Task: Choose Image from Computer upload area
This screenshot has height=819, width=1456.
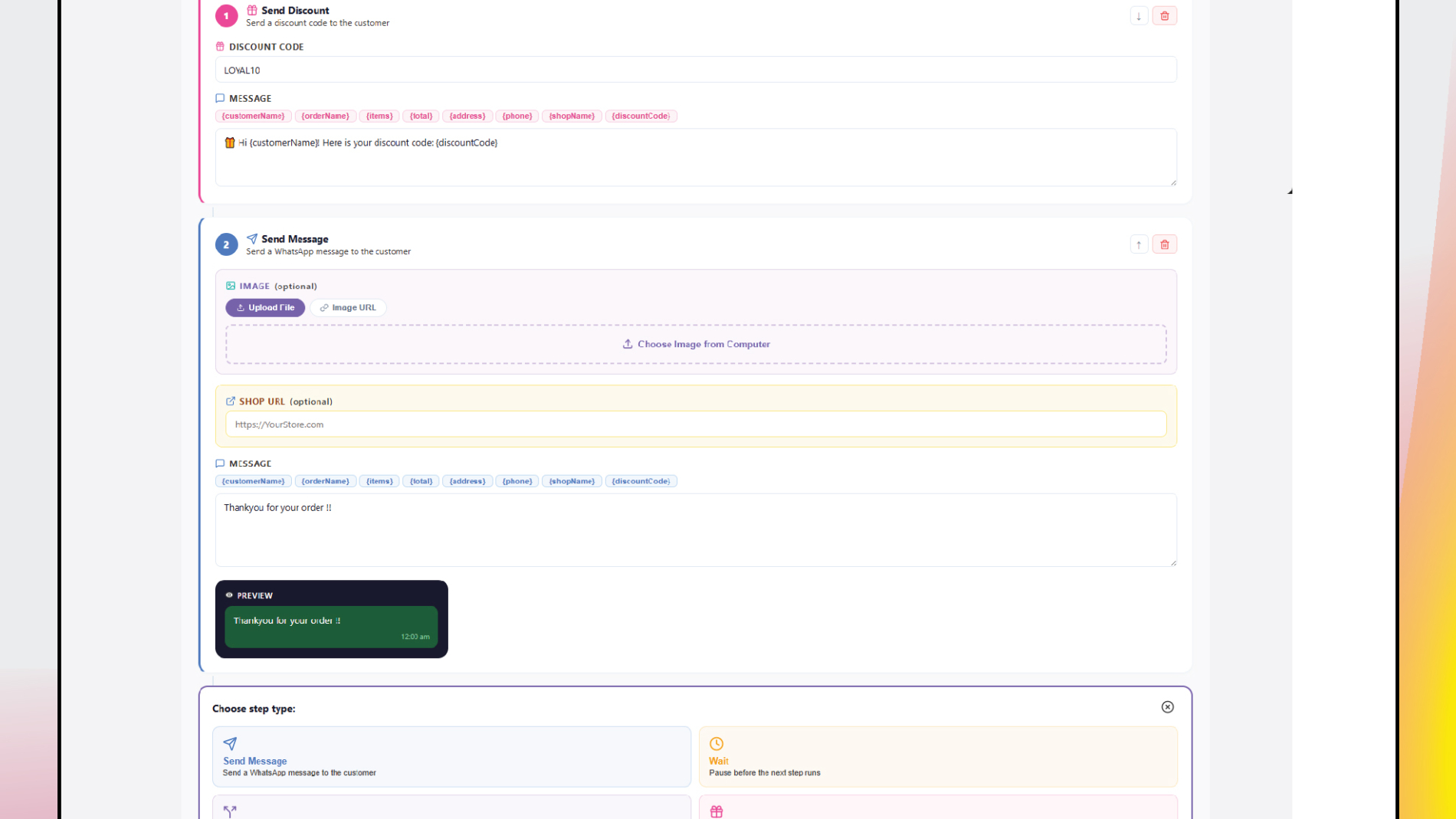Action: pos(696,344)
